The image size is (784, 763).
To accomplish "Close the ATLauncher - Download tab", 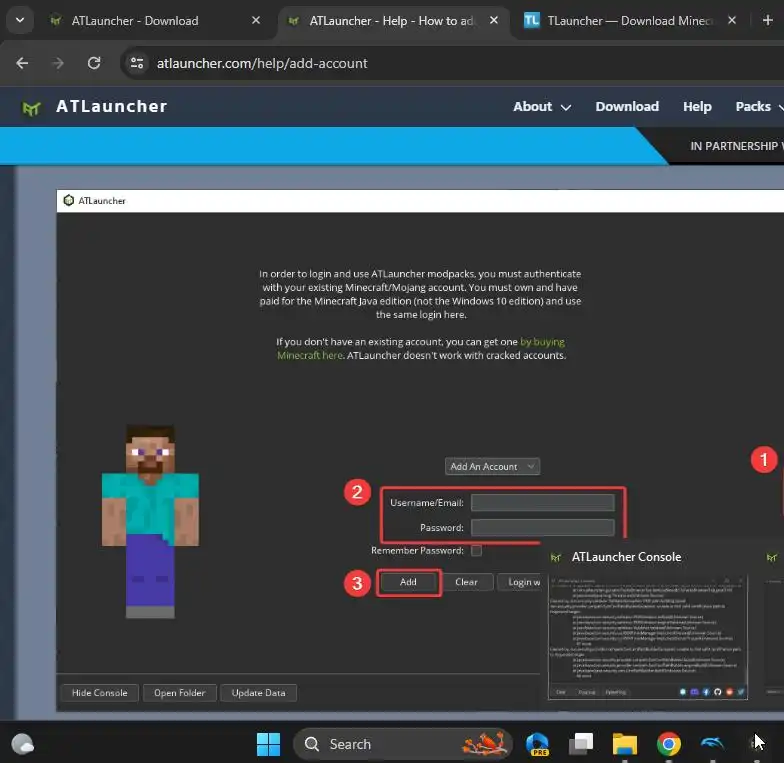I will pos(256,20).
